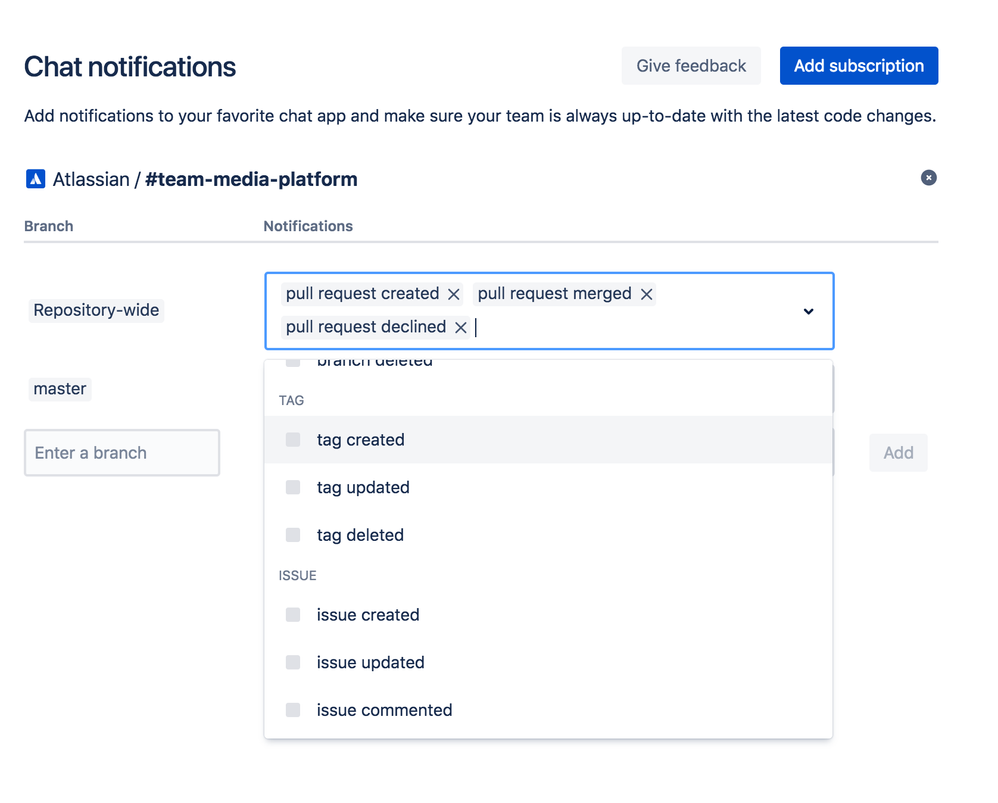
Task: Focus the 'Enter a branch' field
Action: tap(122, 453)
